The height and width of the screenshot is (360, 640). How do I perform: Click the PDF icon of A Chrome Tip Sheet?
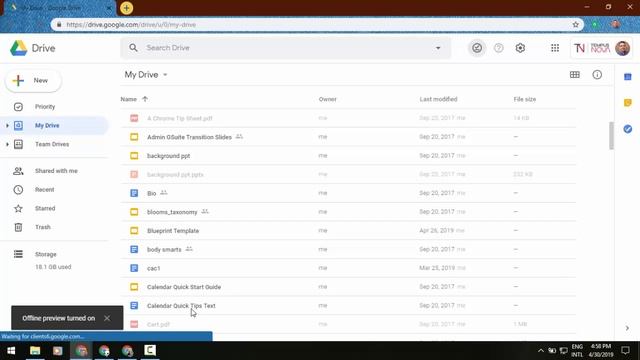point(134,118)
